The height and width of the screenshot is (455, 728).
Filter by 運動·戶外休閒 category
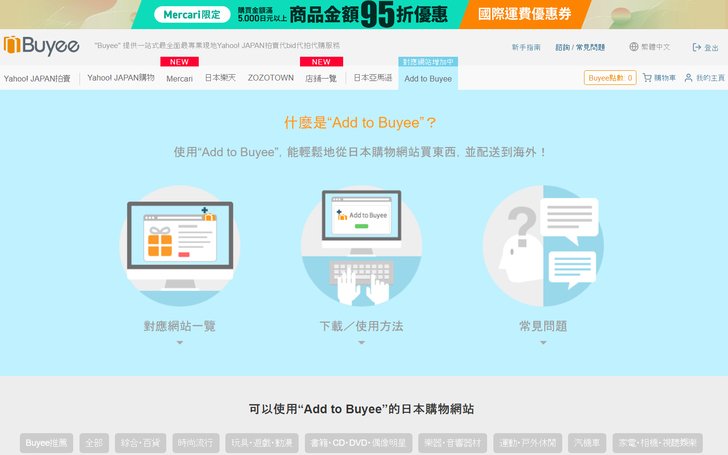point(527,443)
